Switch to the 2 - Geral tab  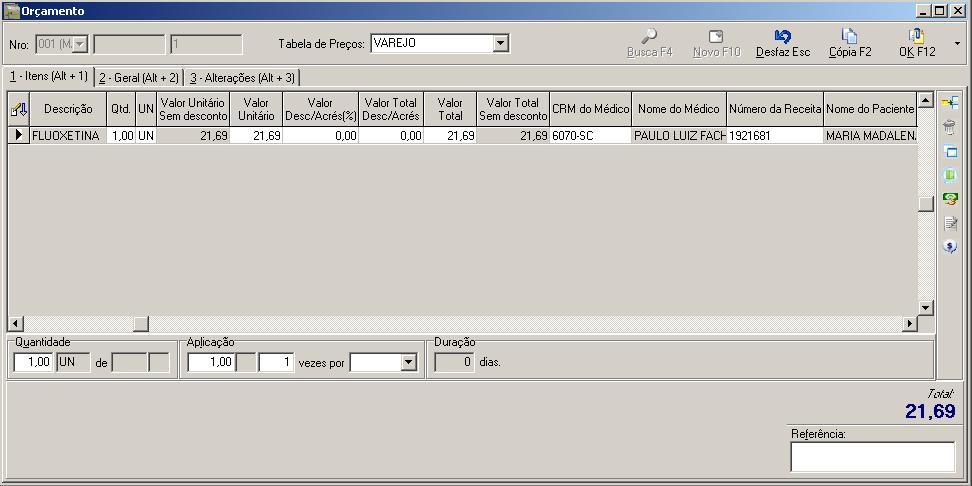(x=139, y=78)
